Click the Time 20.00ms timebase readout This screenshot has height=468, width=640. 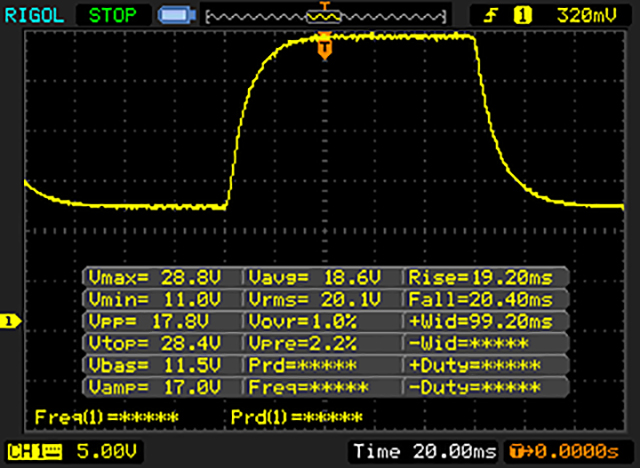tap(425, 451)
